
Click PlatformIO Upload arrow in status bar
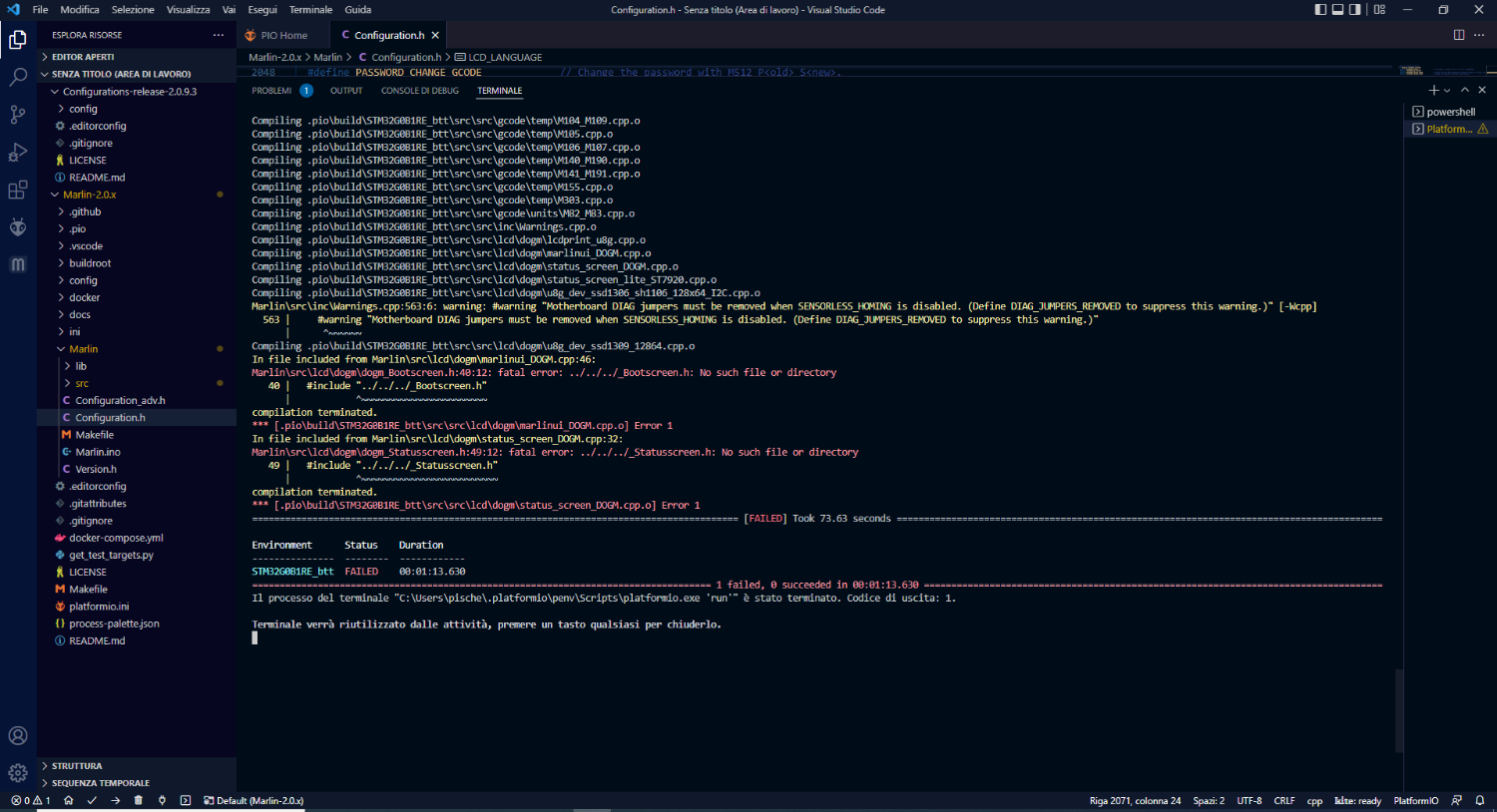pos(116,801)
